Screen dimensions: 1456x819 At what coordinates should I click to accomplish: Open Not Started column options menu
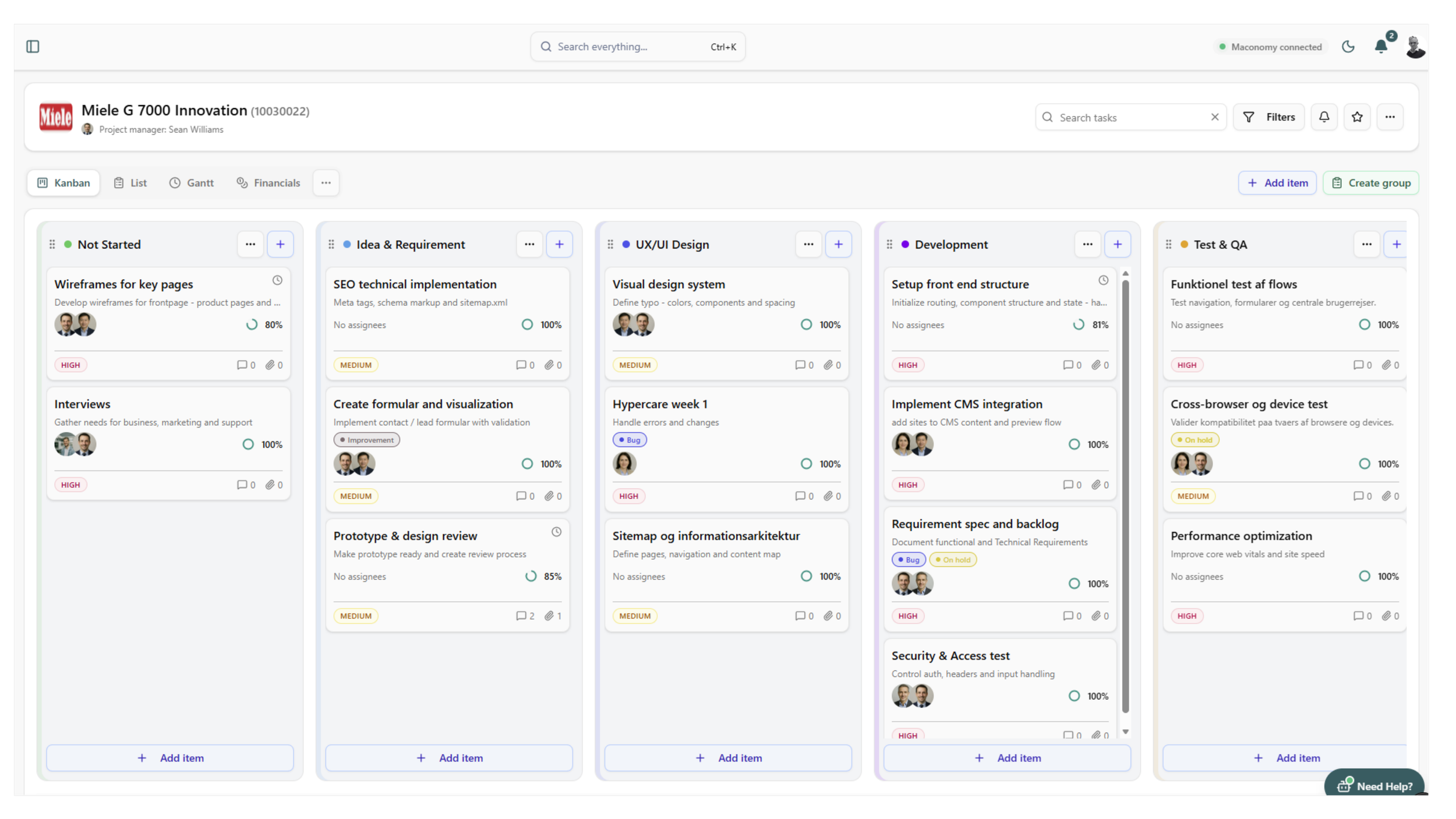(x=250, y=245)
